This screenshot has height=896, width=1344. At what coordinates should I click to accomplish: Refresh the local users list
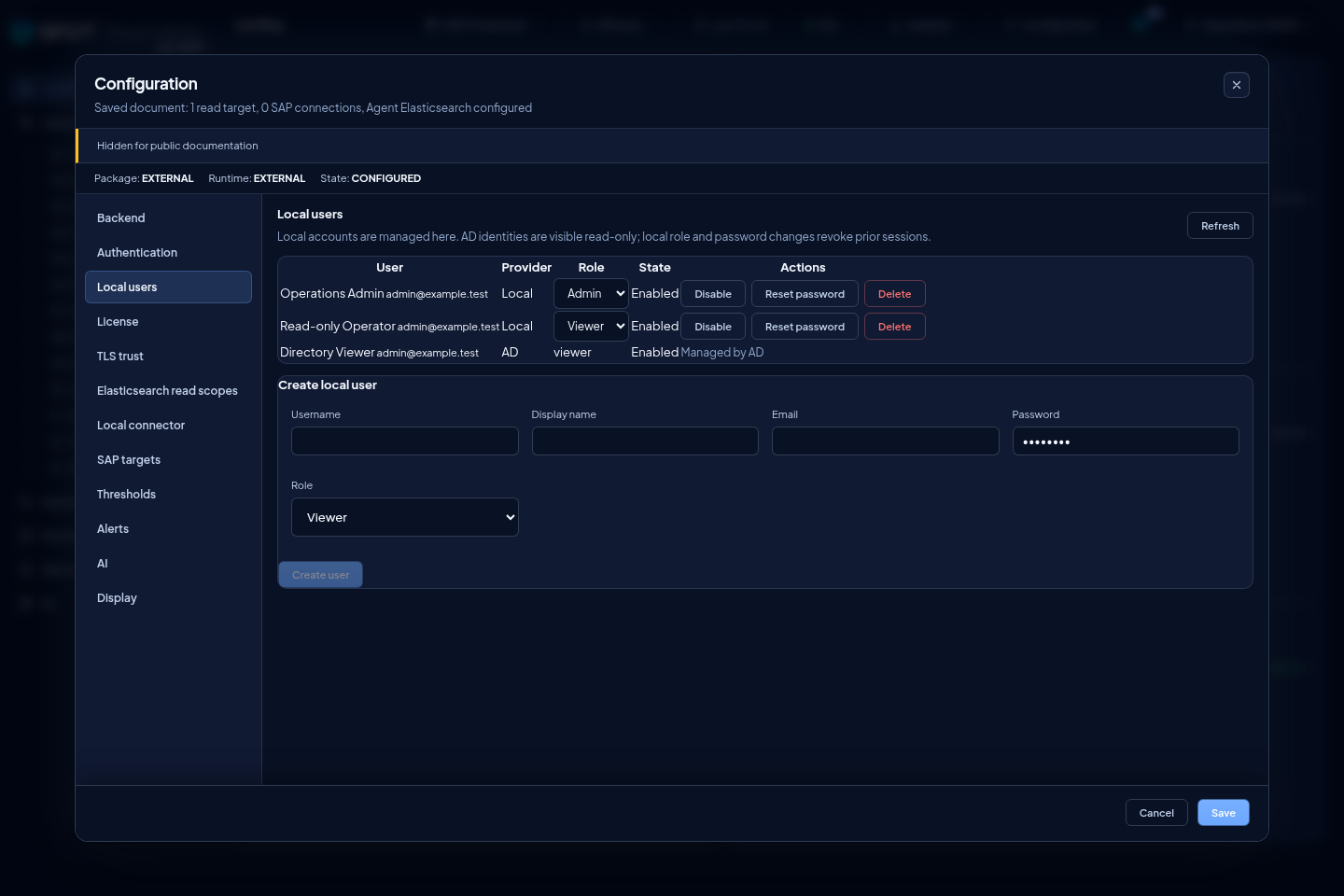[x=1220, y=226]
